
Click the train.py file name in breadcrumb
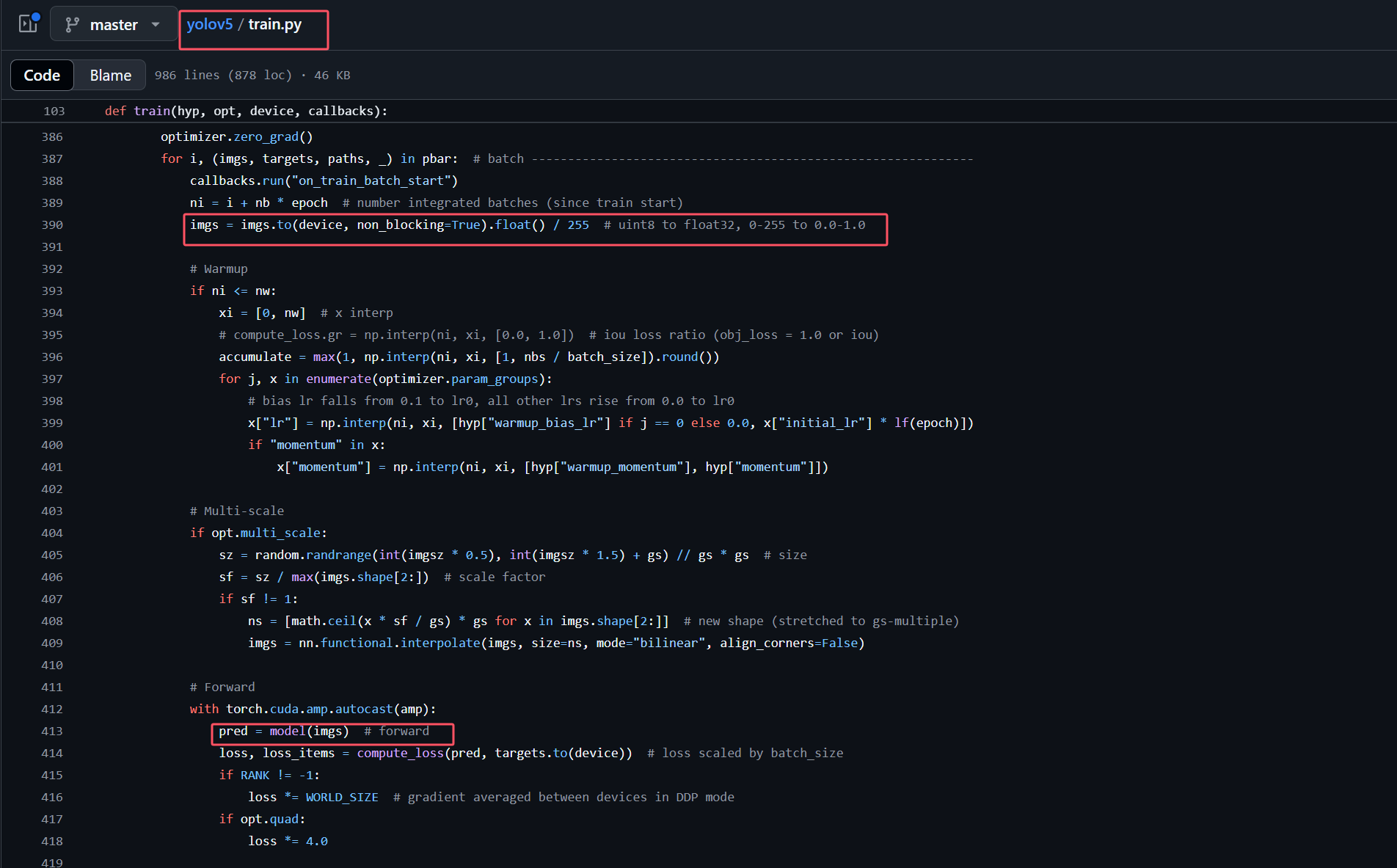coord(274,24)
